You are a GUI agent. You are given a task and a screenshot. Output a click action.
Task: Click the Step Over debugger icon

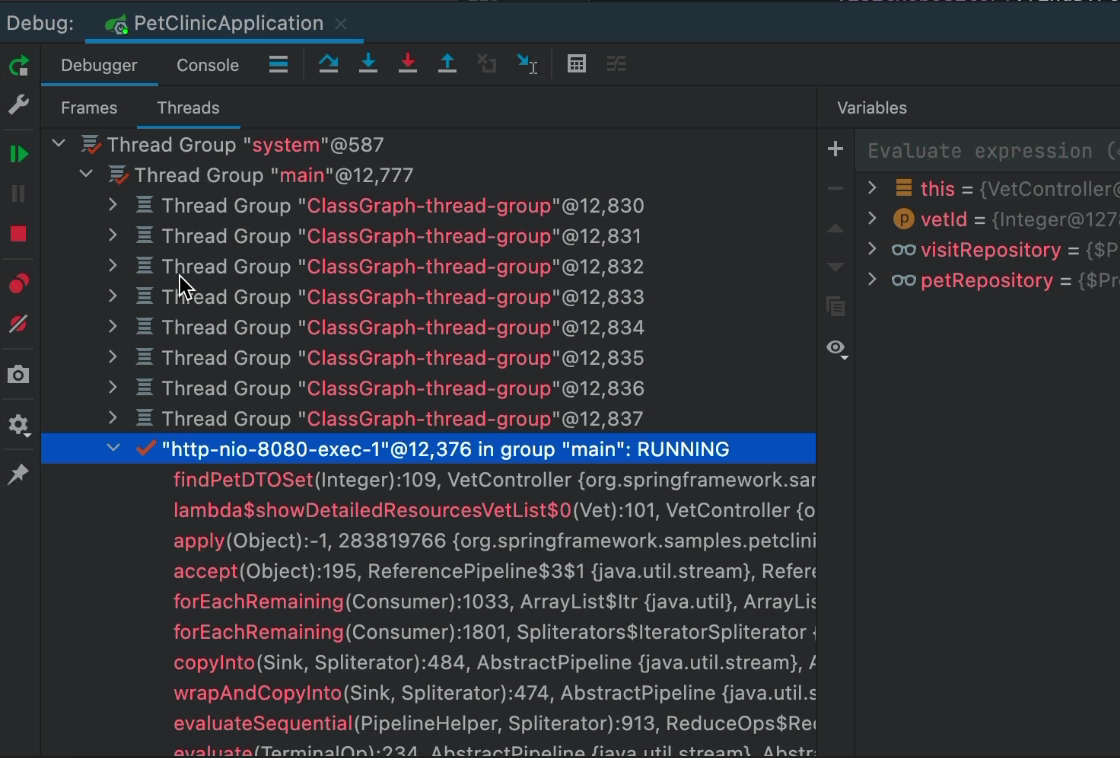point(328,64)
